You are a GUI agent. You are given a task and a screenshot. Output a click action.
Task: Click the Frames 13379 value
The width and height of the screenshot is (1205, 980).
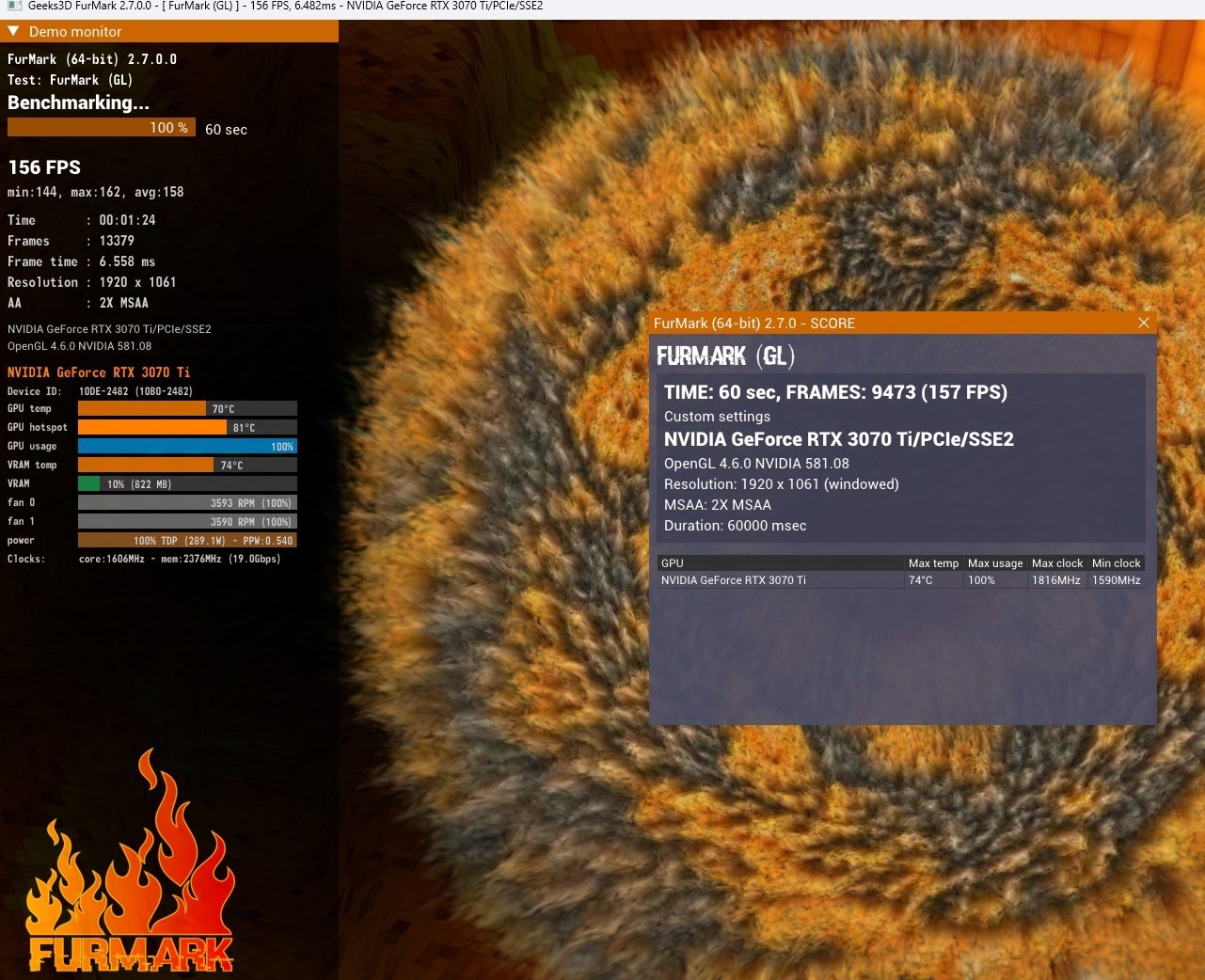(x=117, y=241)
